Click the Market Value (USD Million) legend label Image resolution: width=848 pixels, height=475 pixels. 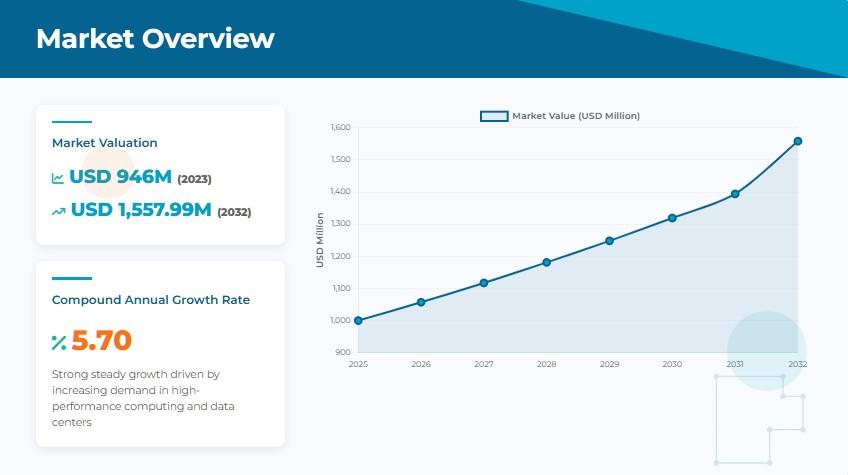click(x=576, y=116)
